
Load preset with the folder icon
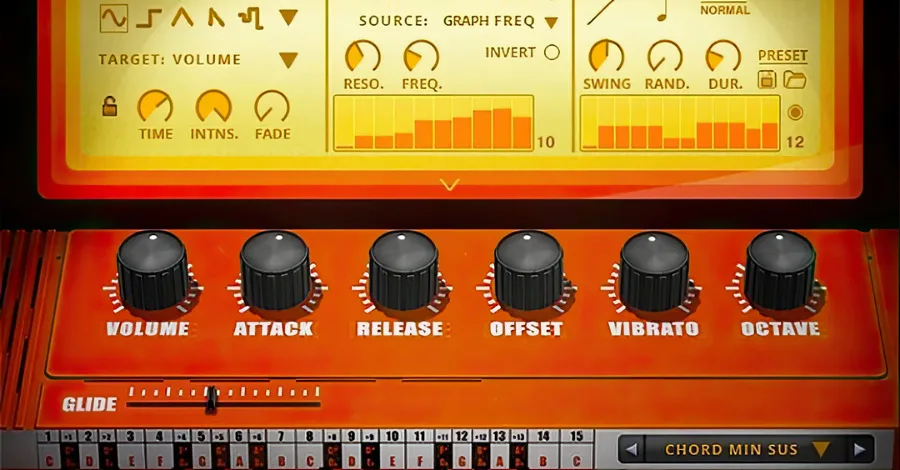[796, 80]
